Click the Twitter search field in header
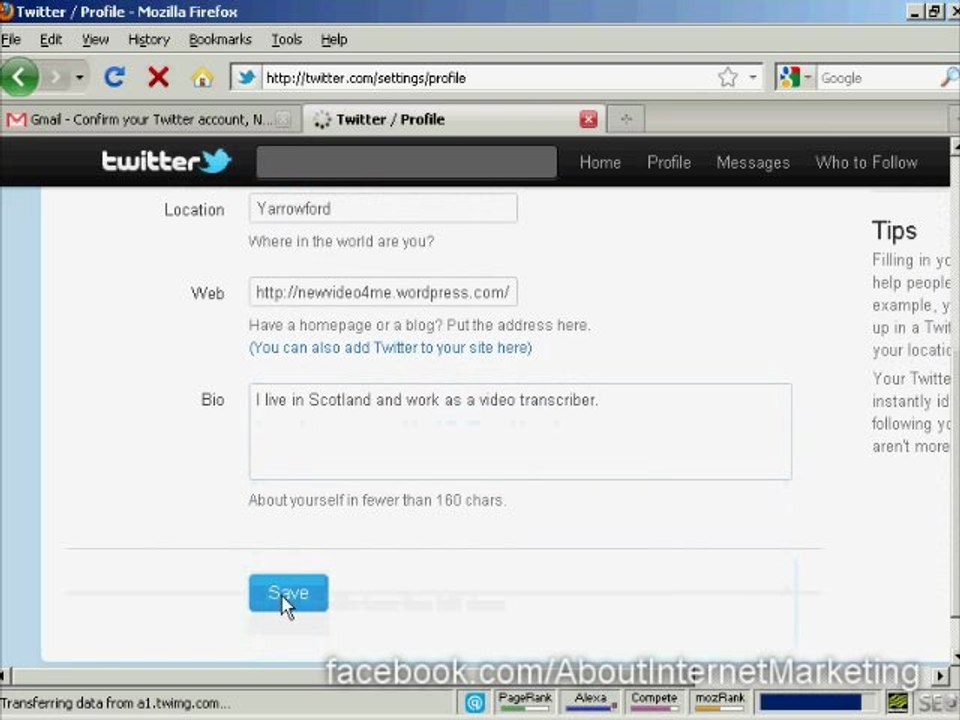 407,162
